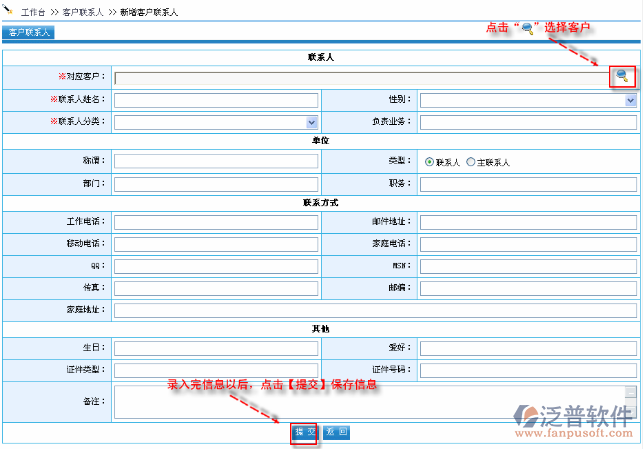Click the 对应客户 label
The image size is (643, 449).
coord(82,77)
